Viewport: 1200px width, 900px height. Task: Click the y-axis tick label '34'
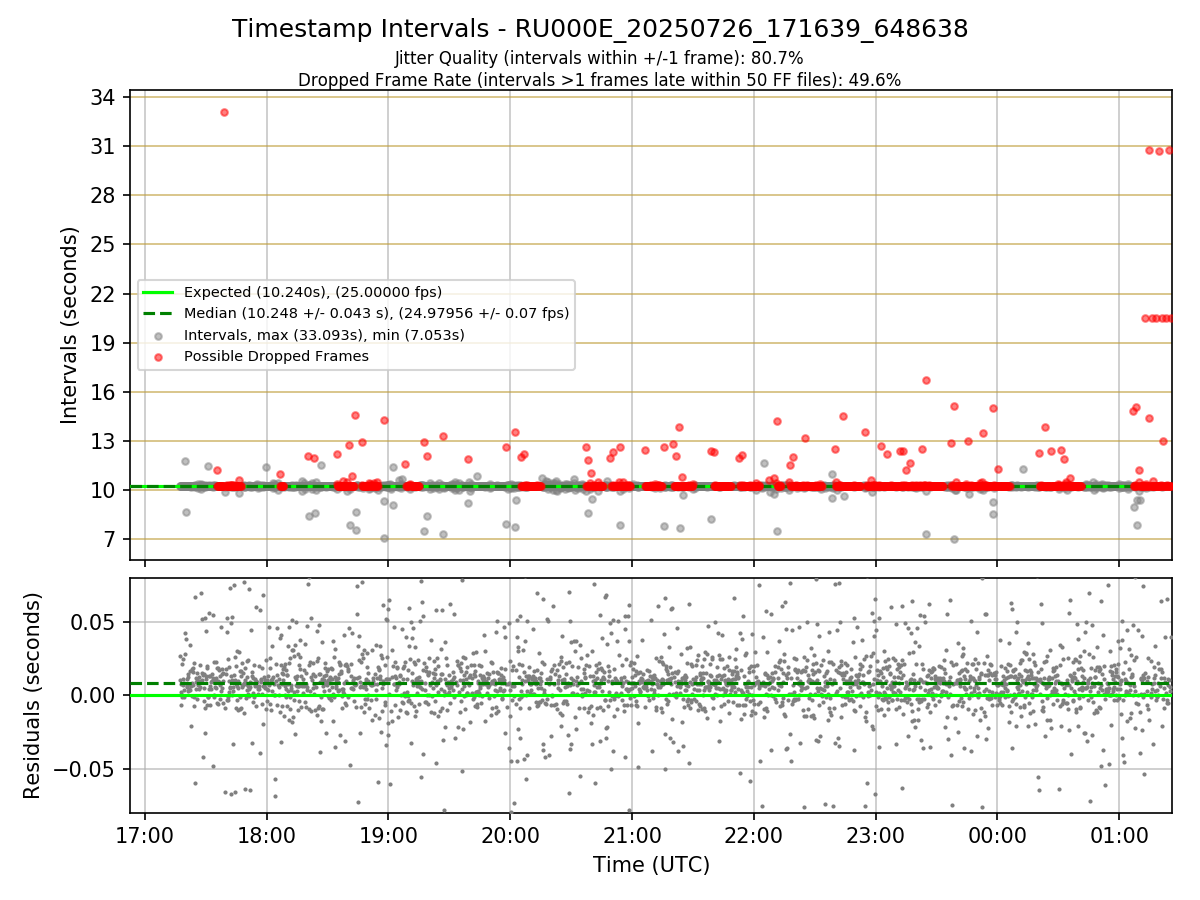pos(105,98)
